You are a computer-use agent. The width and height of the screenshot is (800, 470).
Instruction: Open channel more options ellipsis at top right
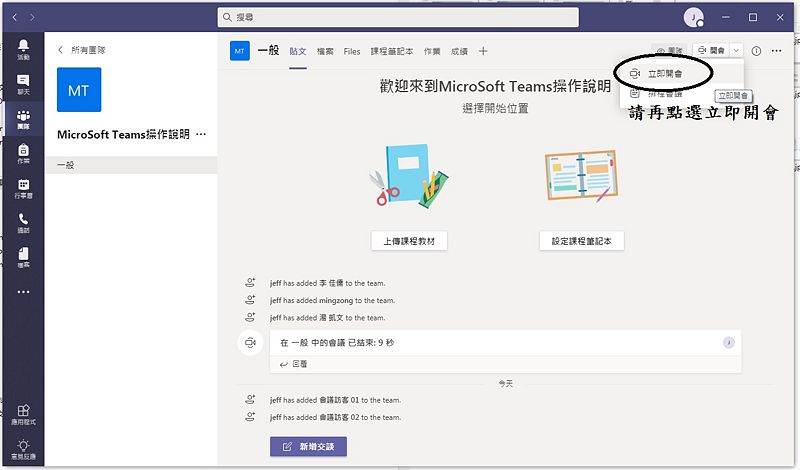pos(776,51)
